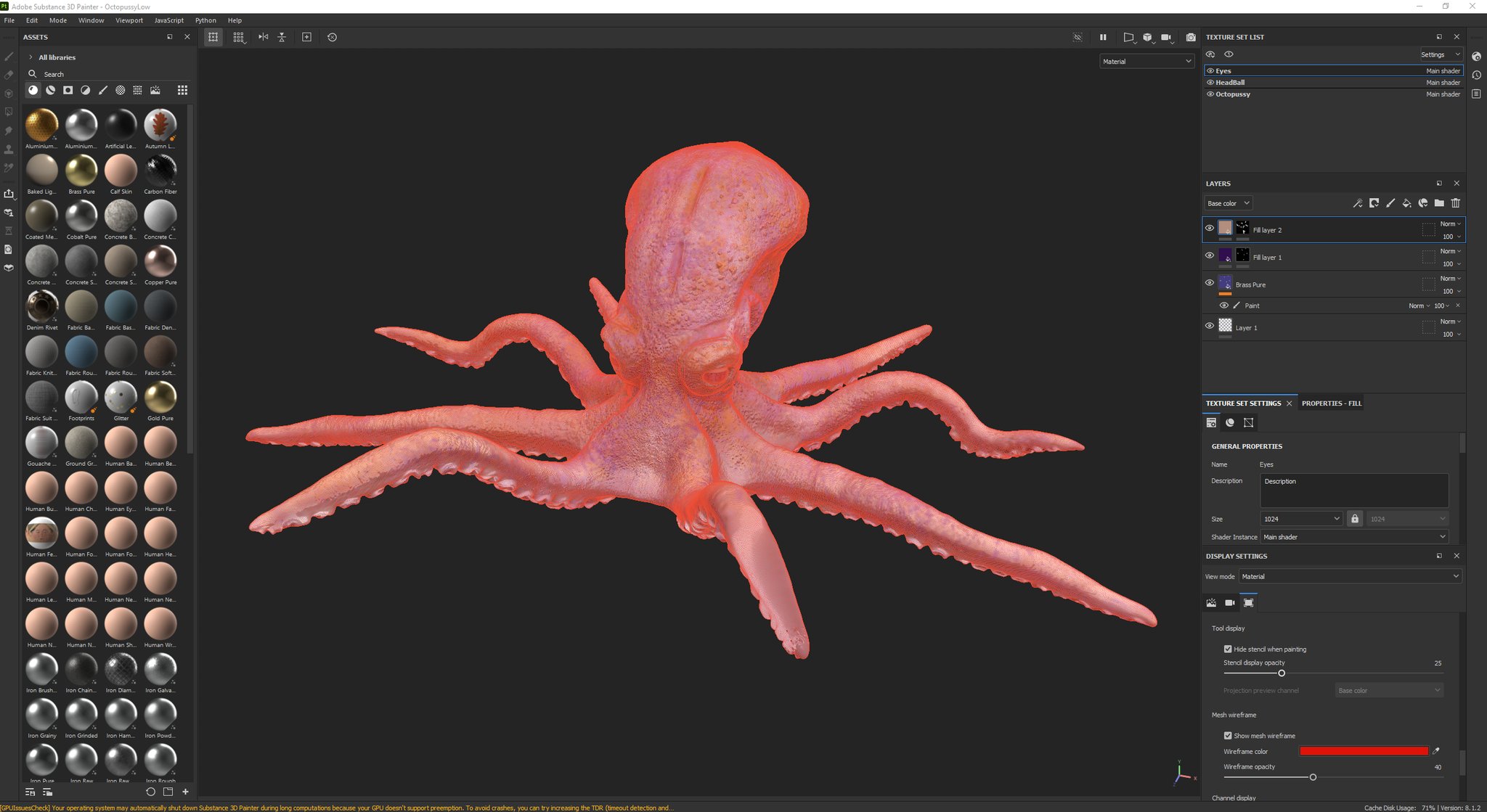Click the assets Search field
Viewport: 1487px width, 812px height.
pyautogui.click(x=109, y=74)
